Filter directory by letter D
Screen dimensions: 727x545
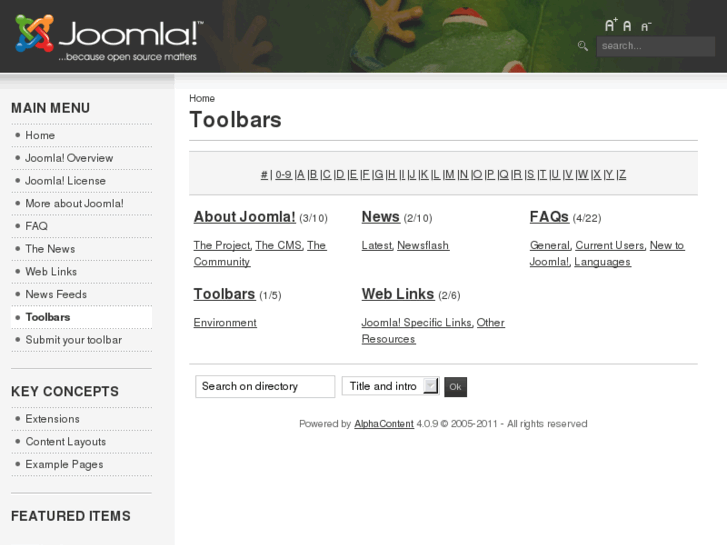click(340, 174)
